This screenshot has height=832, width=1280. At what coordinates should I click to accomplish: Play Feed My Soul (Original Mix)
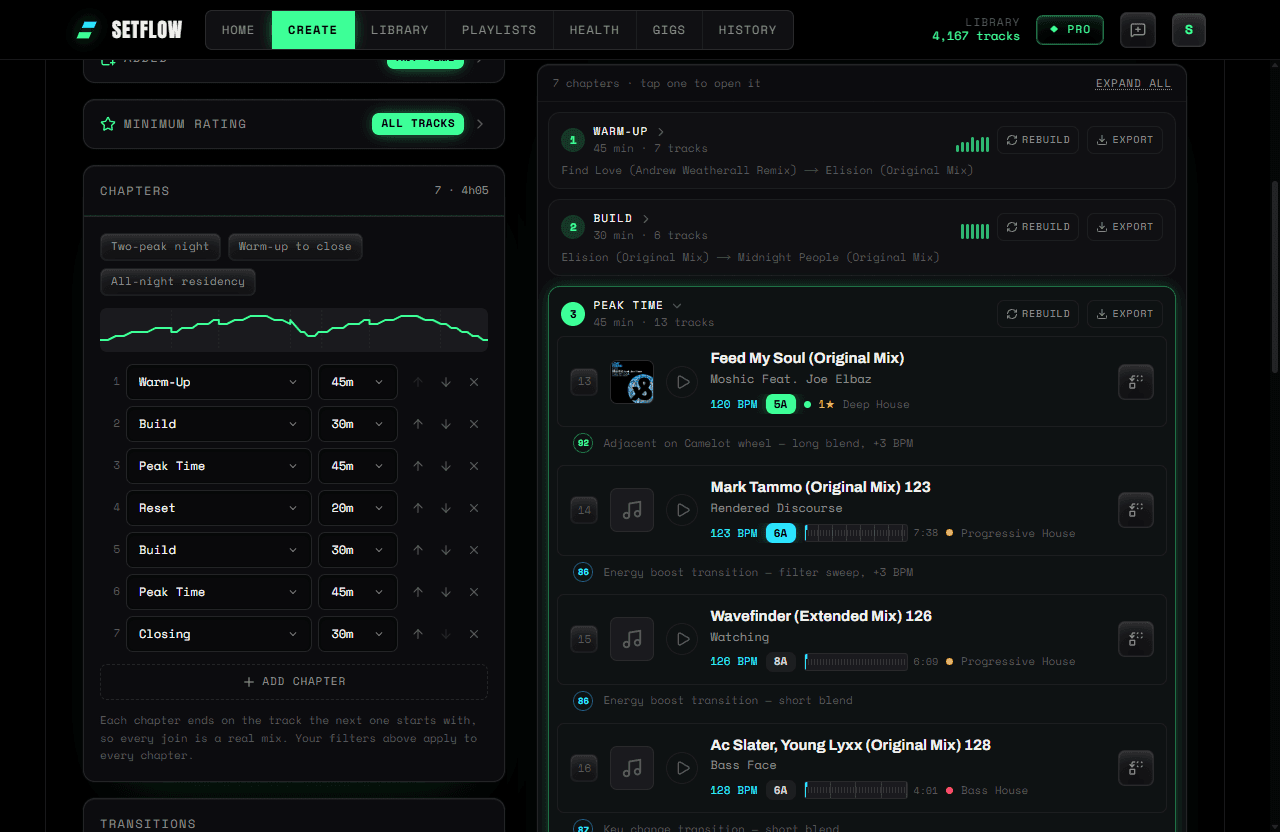point(682,381)
